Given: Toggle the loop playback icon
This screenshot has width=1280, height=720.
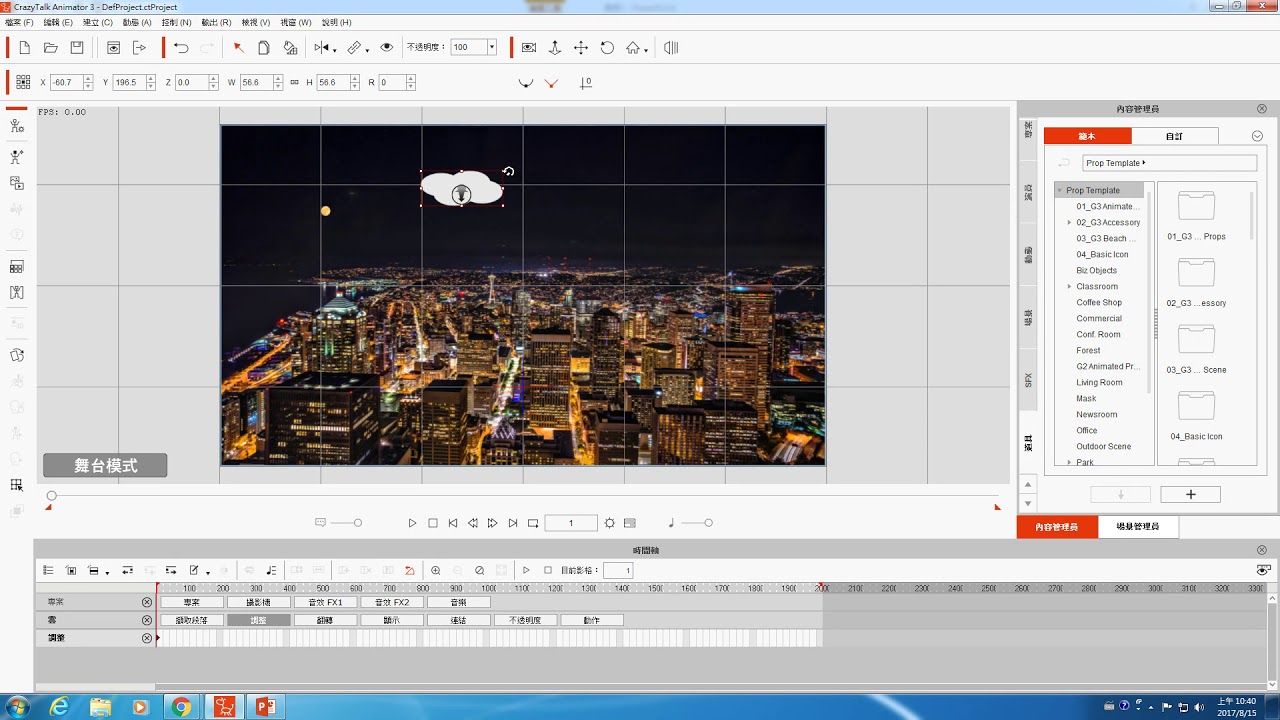Looking at the screenshot, I should 533,523.
